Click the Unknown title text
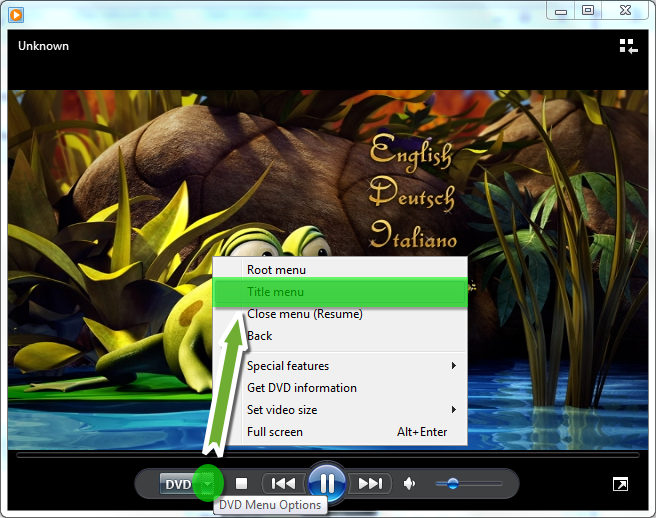656x518 pixels. [x=44, y=46]
